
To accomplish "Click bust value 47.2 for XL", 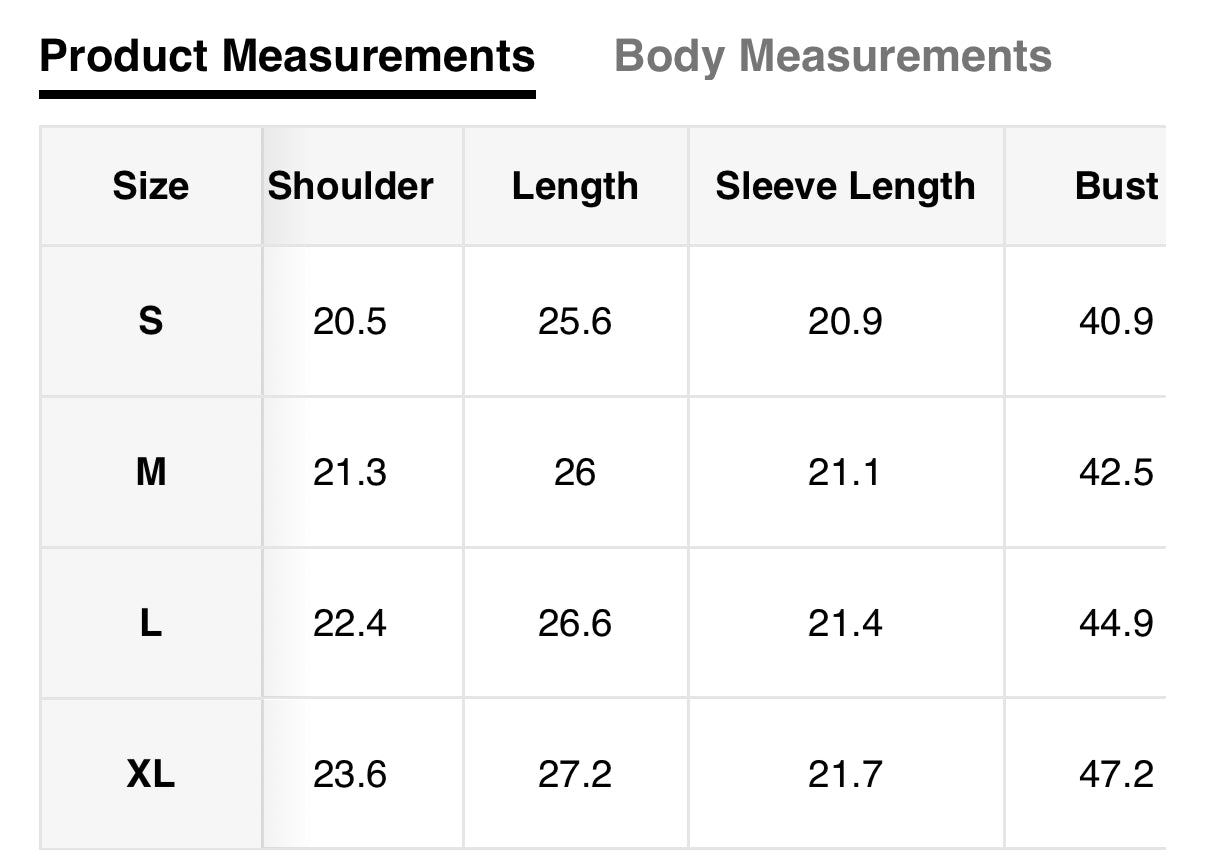I will (x=1116, y=774).
